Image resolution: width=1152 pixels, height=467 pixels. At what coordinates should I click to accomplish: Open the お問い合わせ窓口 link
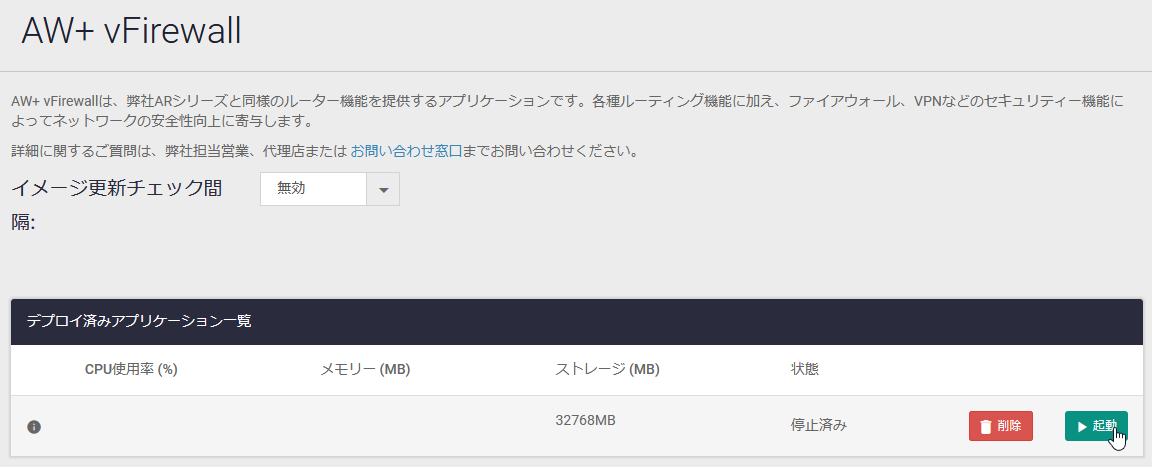pos(406,152)
